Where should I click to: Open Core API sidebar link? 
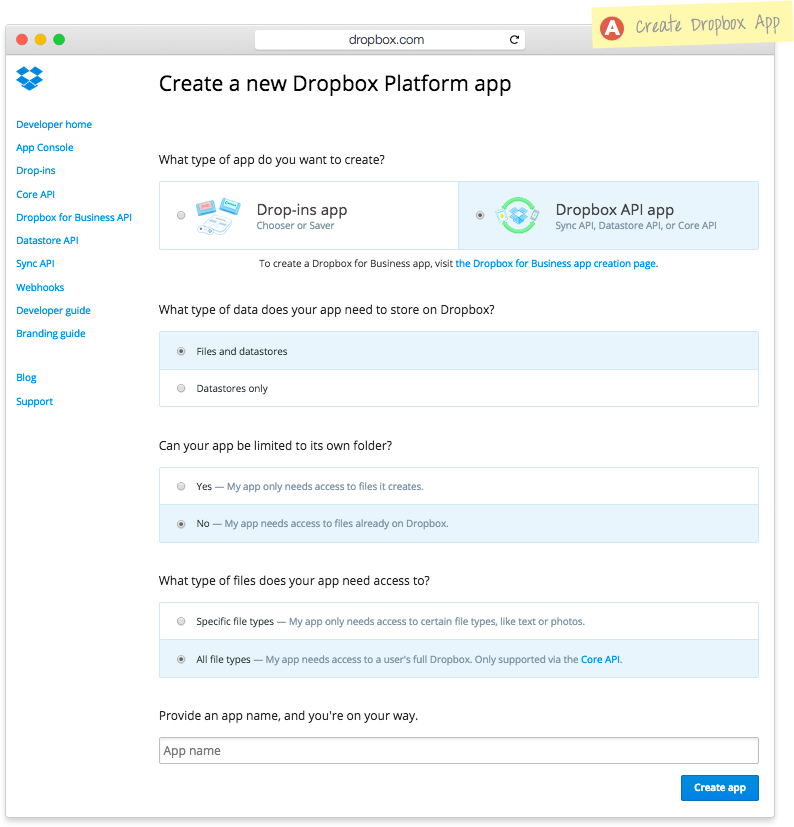(x=35, y=194)
